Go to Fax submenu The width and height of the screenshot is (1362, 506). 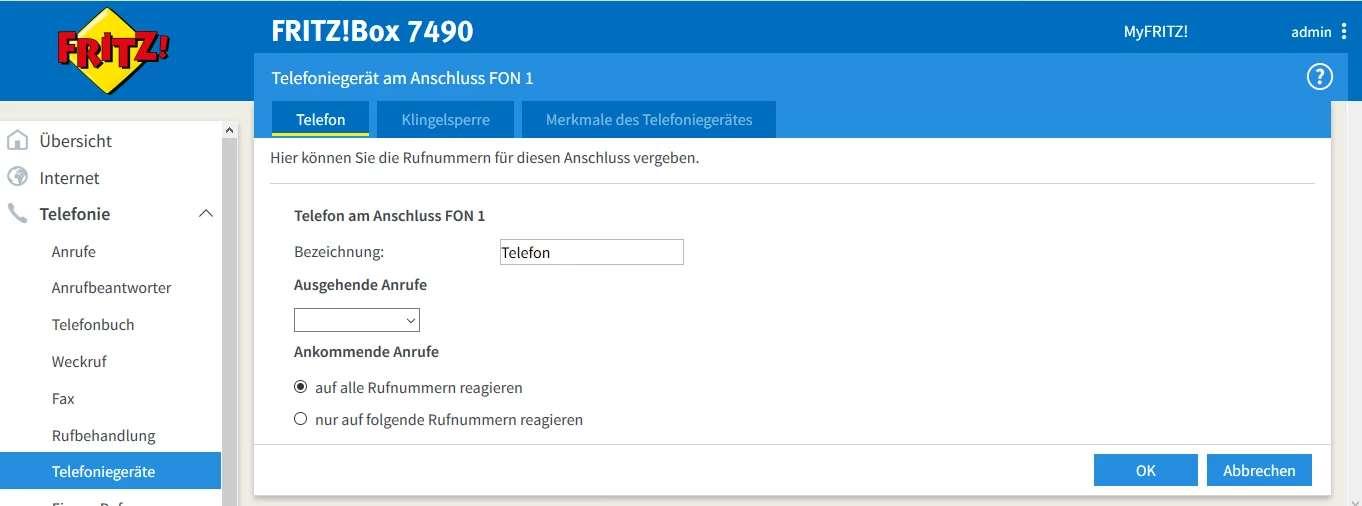(63, 399)
